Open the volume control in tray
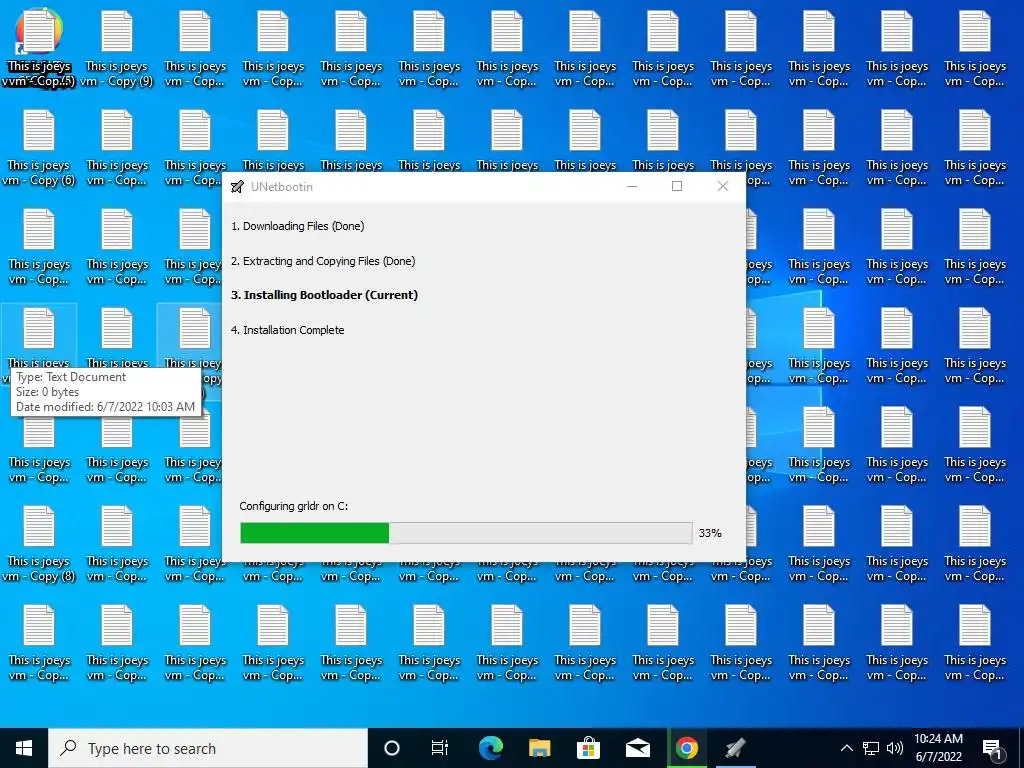 click(895, 748)
